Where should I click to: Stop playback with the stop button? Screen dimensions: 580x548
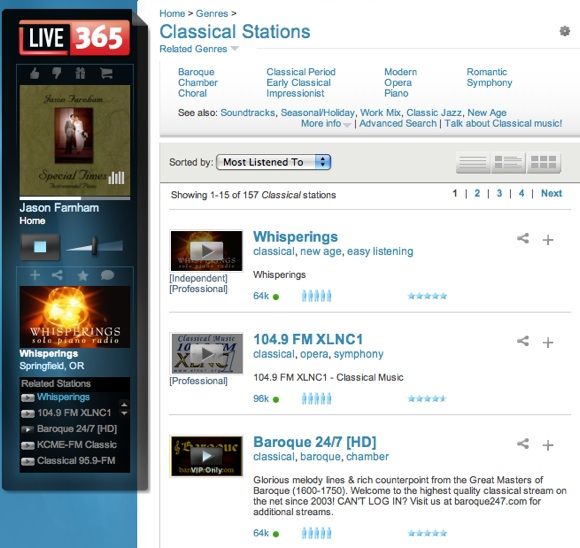(40, 246)
